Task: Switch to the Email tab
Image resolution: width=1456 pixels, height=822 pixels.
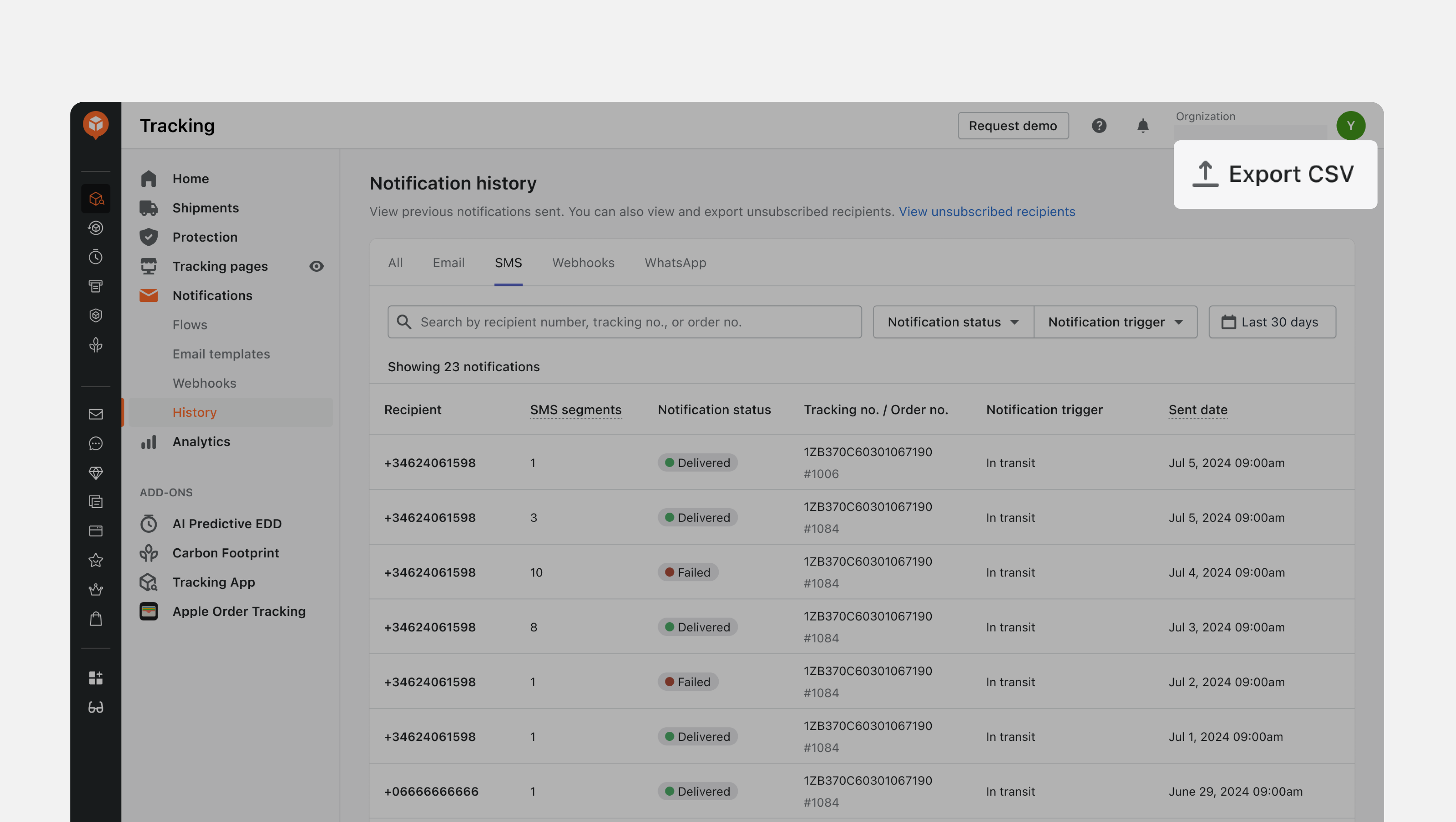Action: [x=448, y=263]
